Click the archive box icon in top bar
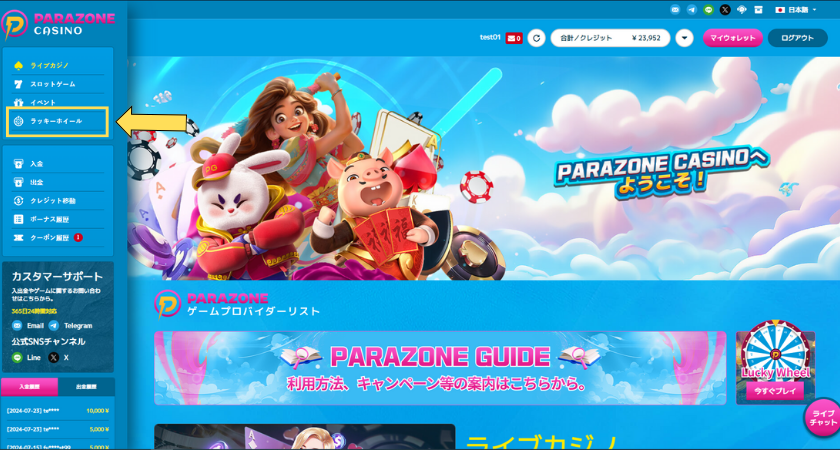 [x=758, y=10]
